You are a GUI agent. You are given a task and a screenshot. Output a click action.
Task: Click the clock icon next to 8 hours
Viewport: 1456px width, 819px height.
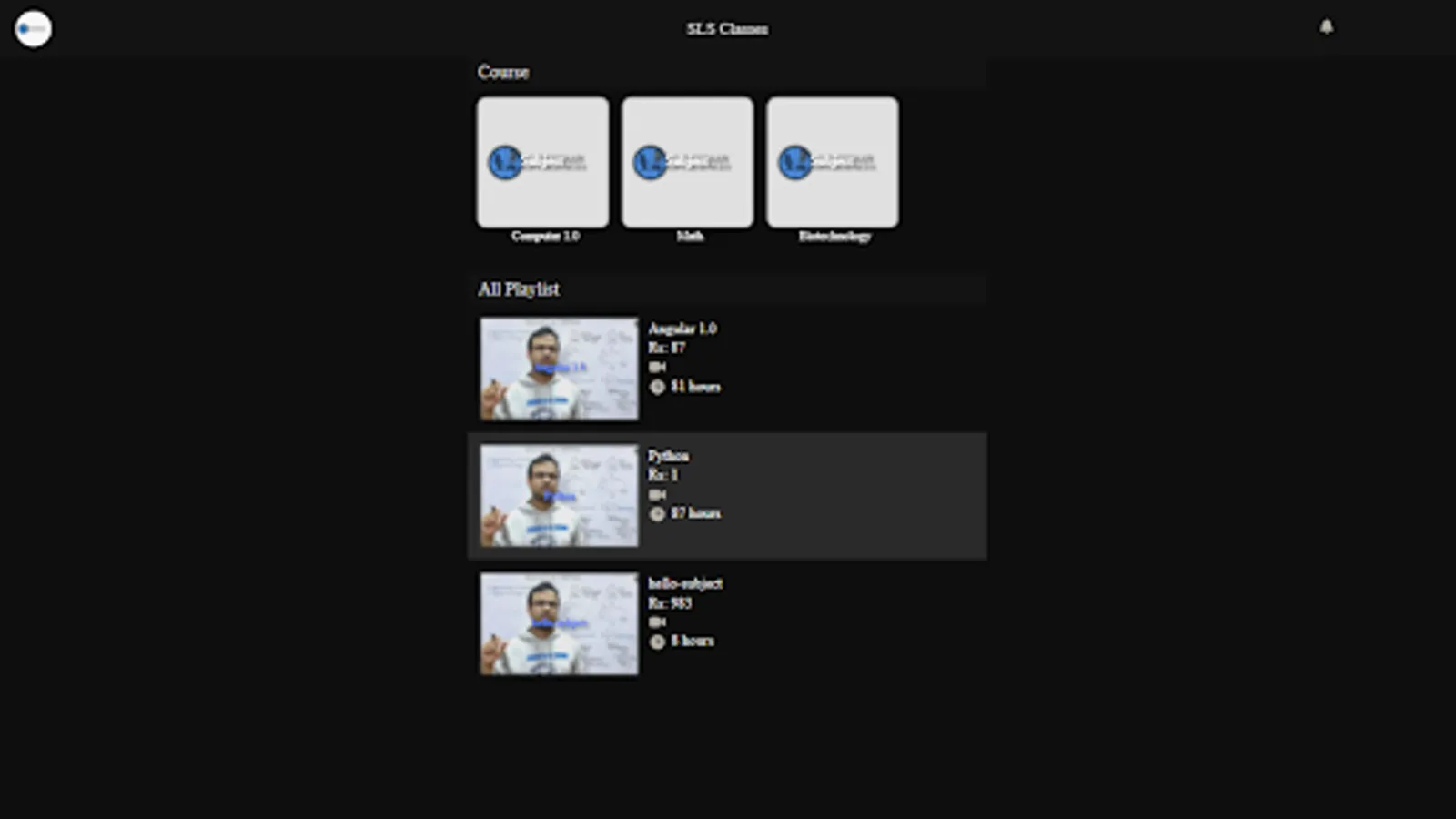pos(656,642)
